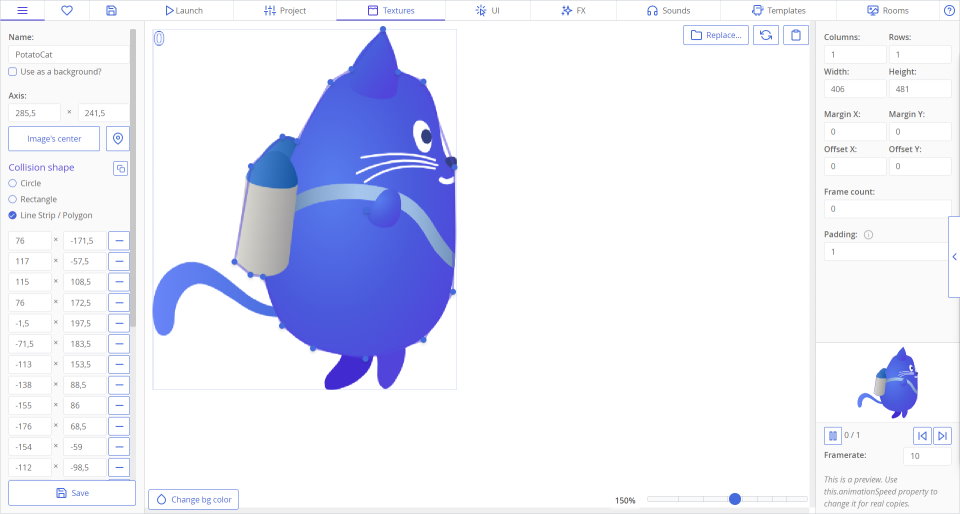Screen dimensions: 960x514
Task: Open the Textures tab
Action: coord(391,10)
